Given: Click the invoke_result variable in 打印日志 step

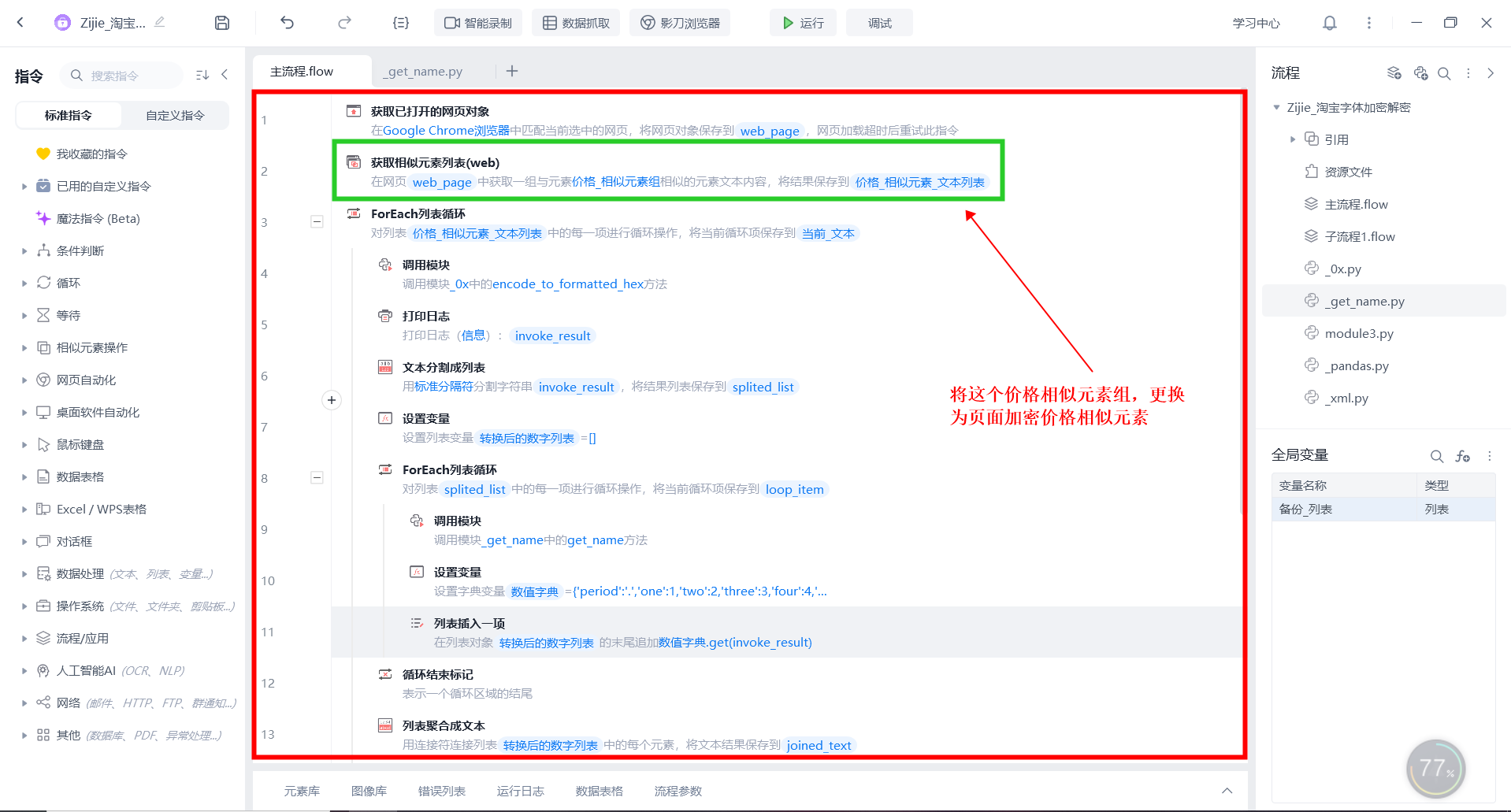Looking at the screenshot, I should tap(552, 336).
